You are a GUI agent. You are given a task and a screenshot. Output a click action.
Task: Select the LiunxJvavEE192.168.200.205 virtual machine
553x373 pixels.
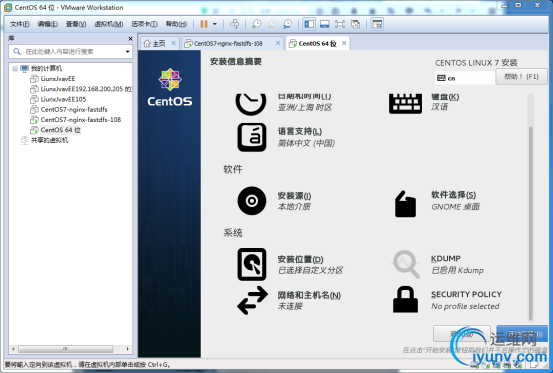point(86,89)
